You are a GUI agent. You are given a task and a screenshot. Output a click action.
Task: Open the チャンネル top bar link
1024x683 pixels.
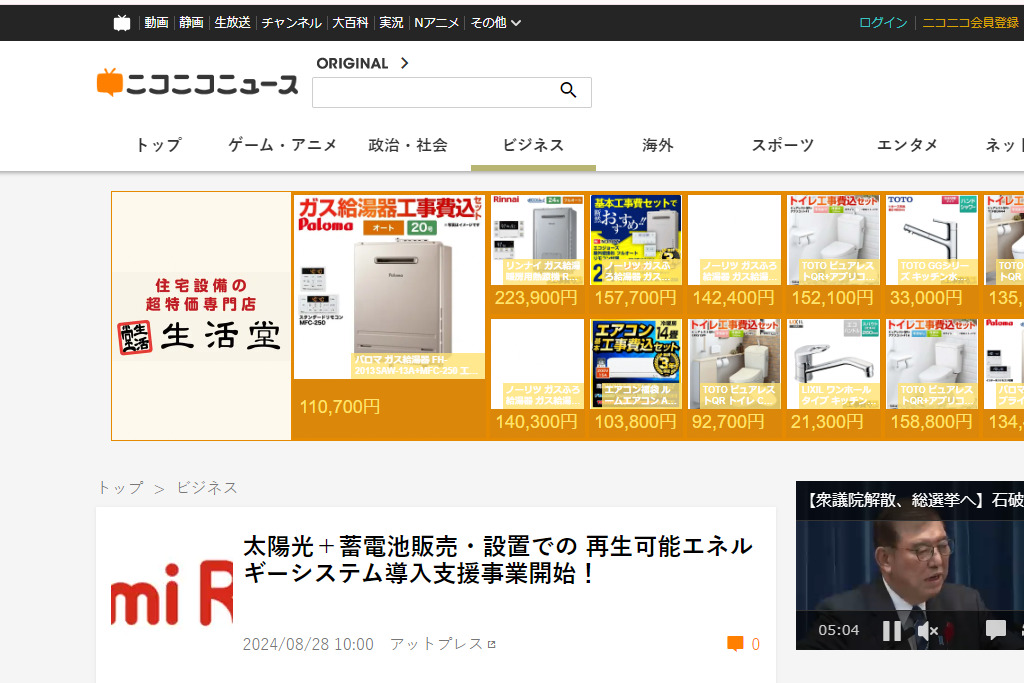coord(291,23)
